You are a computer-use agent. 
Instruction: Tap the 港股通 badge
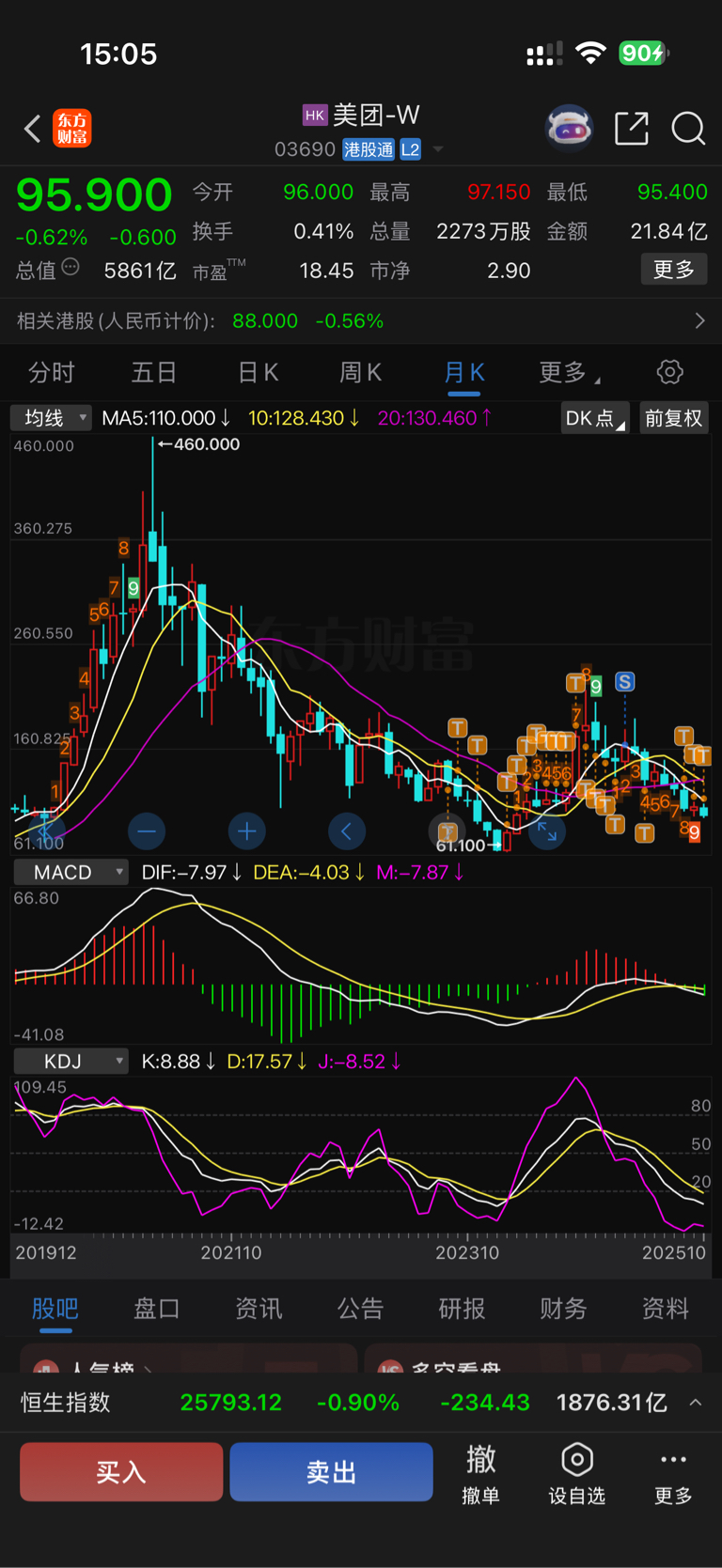(x=369, y=149)
